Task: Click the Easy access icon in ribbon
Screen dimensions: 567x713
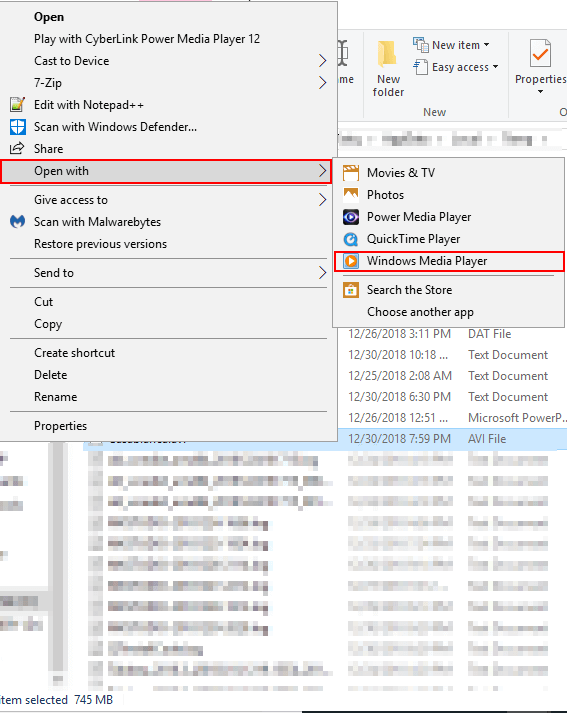Action: [x=421, y=67]
